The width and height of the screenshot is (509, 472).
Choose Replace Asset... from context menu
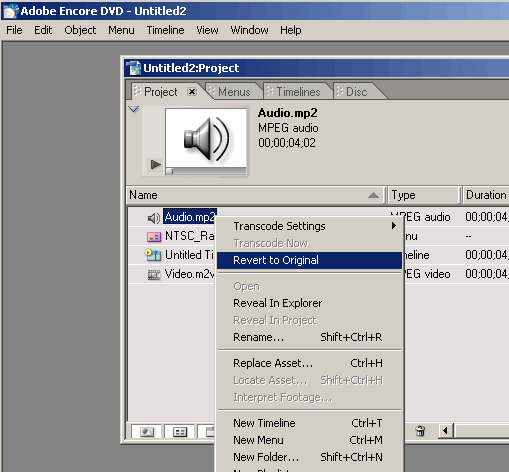[x=309, y=363]
